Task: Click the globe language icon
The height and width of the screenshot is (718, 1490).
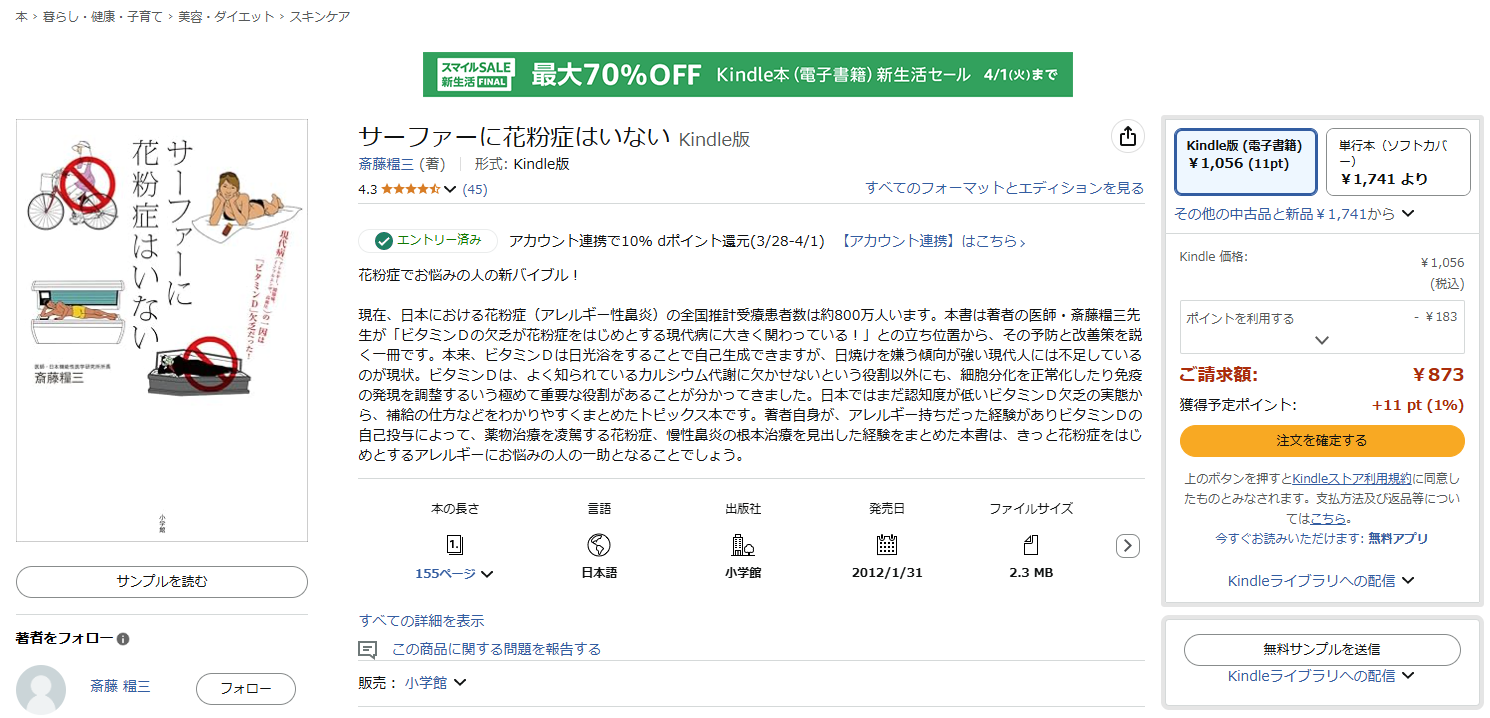Action: 599,545
